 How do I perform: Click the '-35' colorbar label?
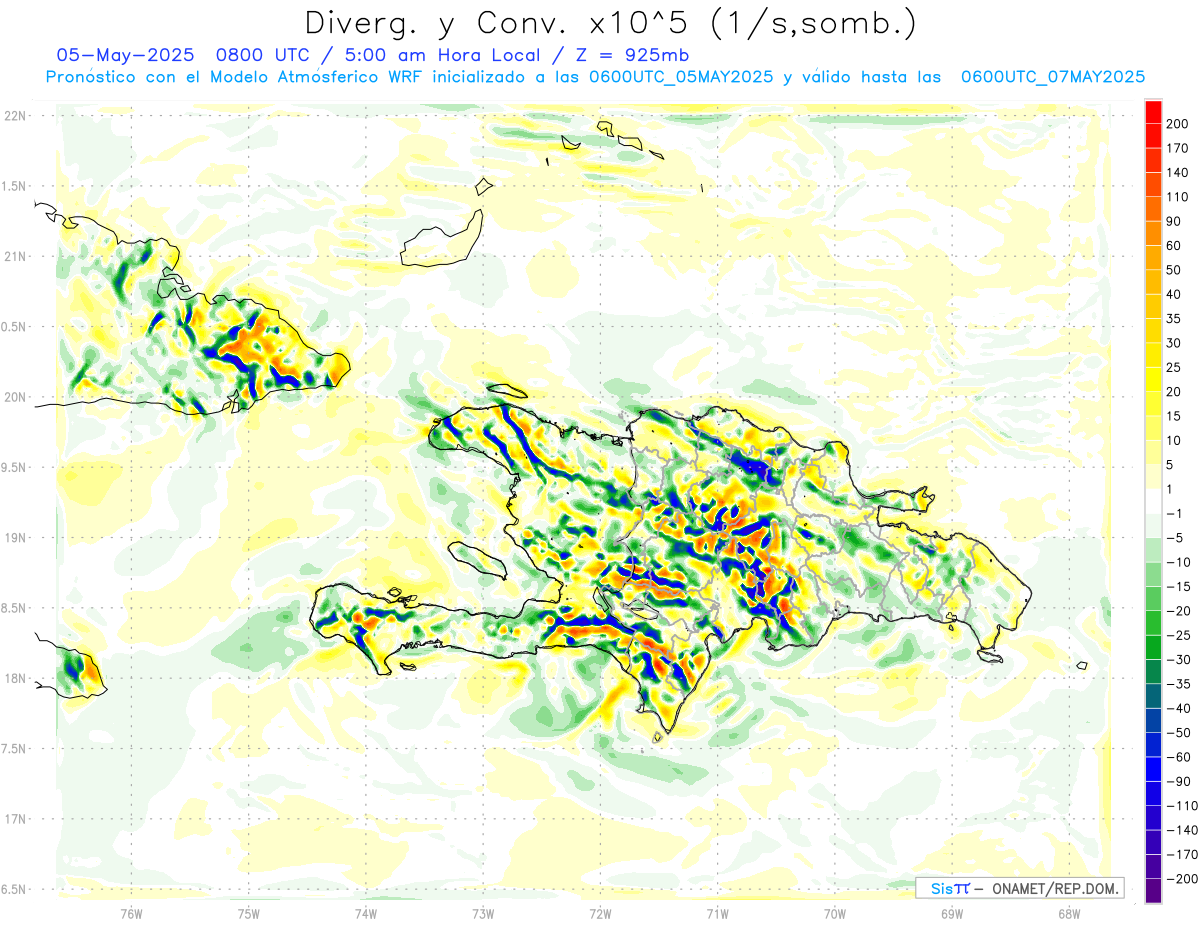(x=1178, y=685)
